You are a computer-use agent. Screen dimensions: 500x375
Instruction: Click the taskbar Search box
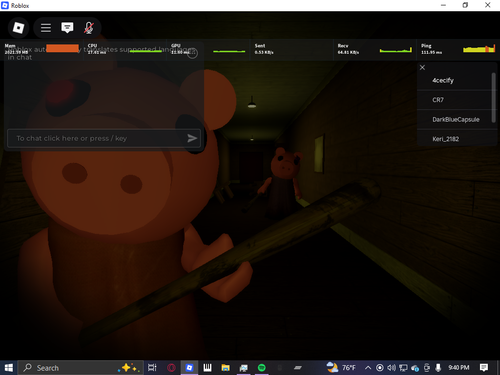pos(80,368)
